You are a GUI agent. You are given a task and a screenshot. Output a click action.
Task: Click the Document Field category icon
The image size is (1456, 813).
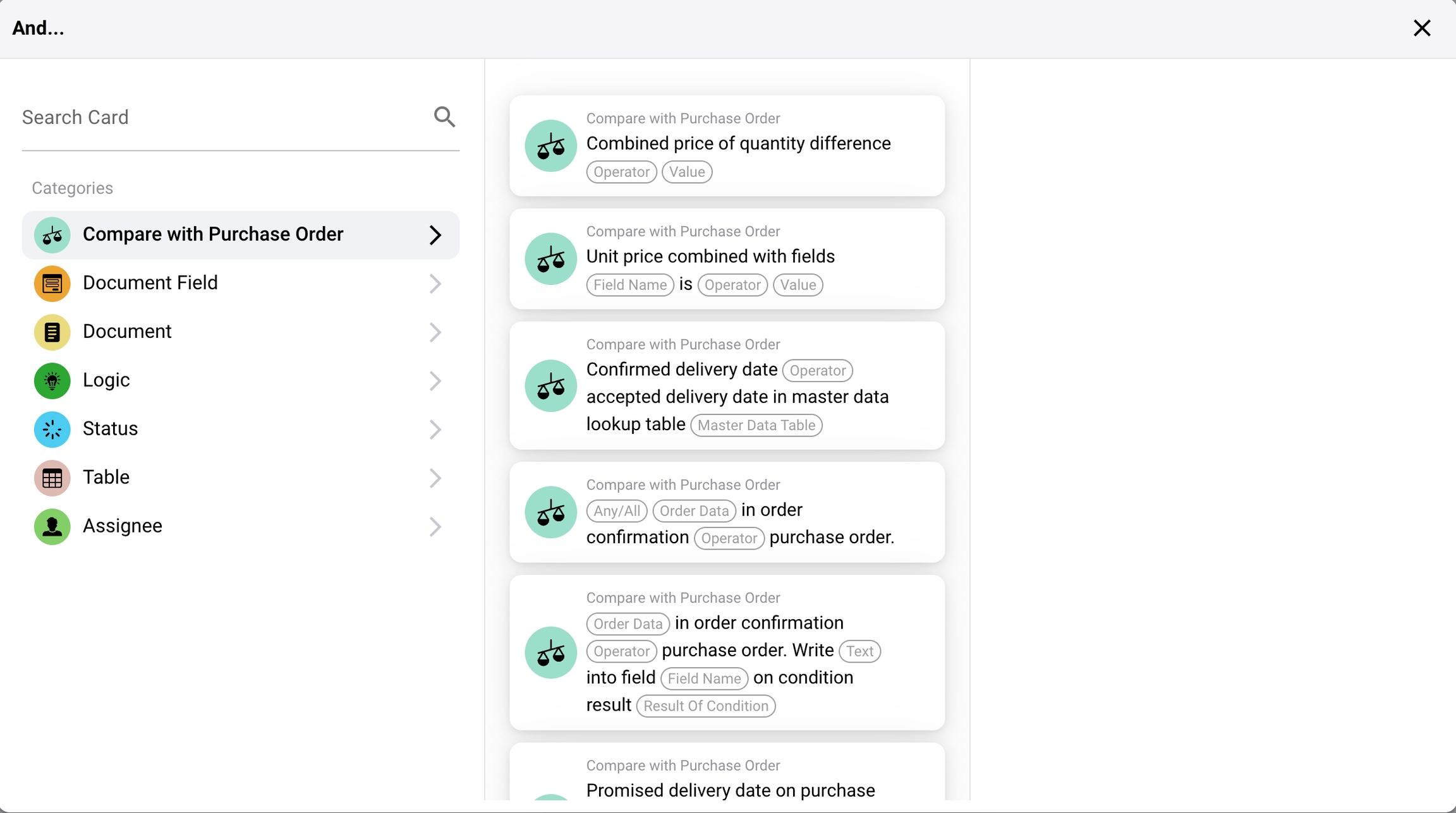[52, 284]
